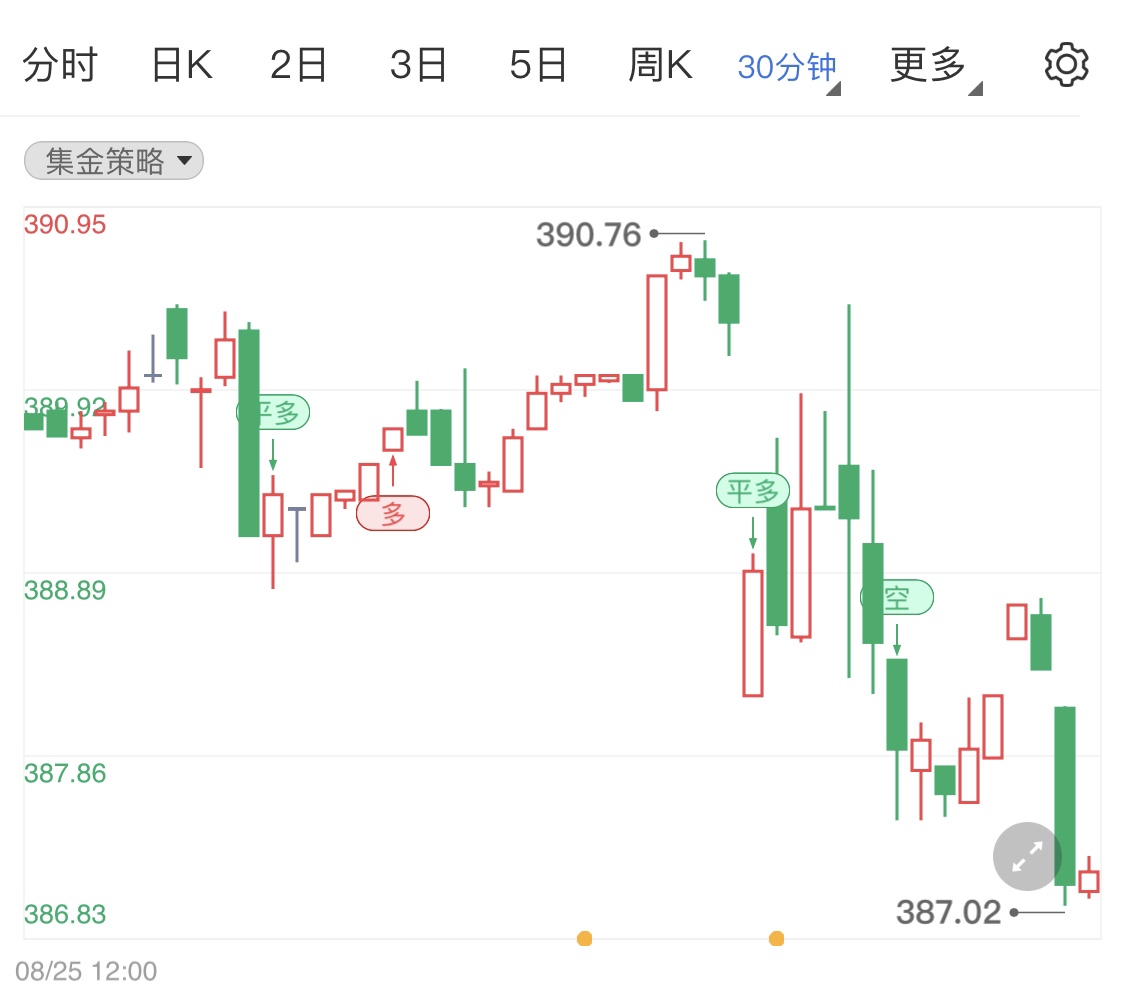This screenshot has width=1125, height=1003.
Task: Tap the first 平多 close-long marker
Action: (273, 413)
